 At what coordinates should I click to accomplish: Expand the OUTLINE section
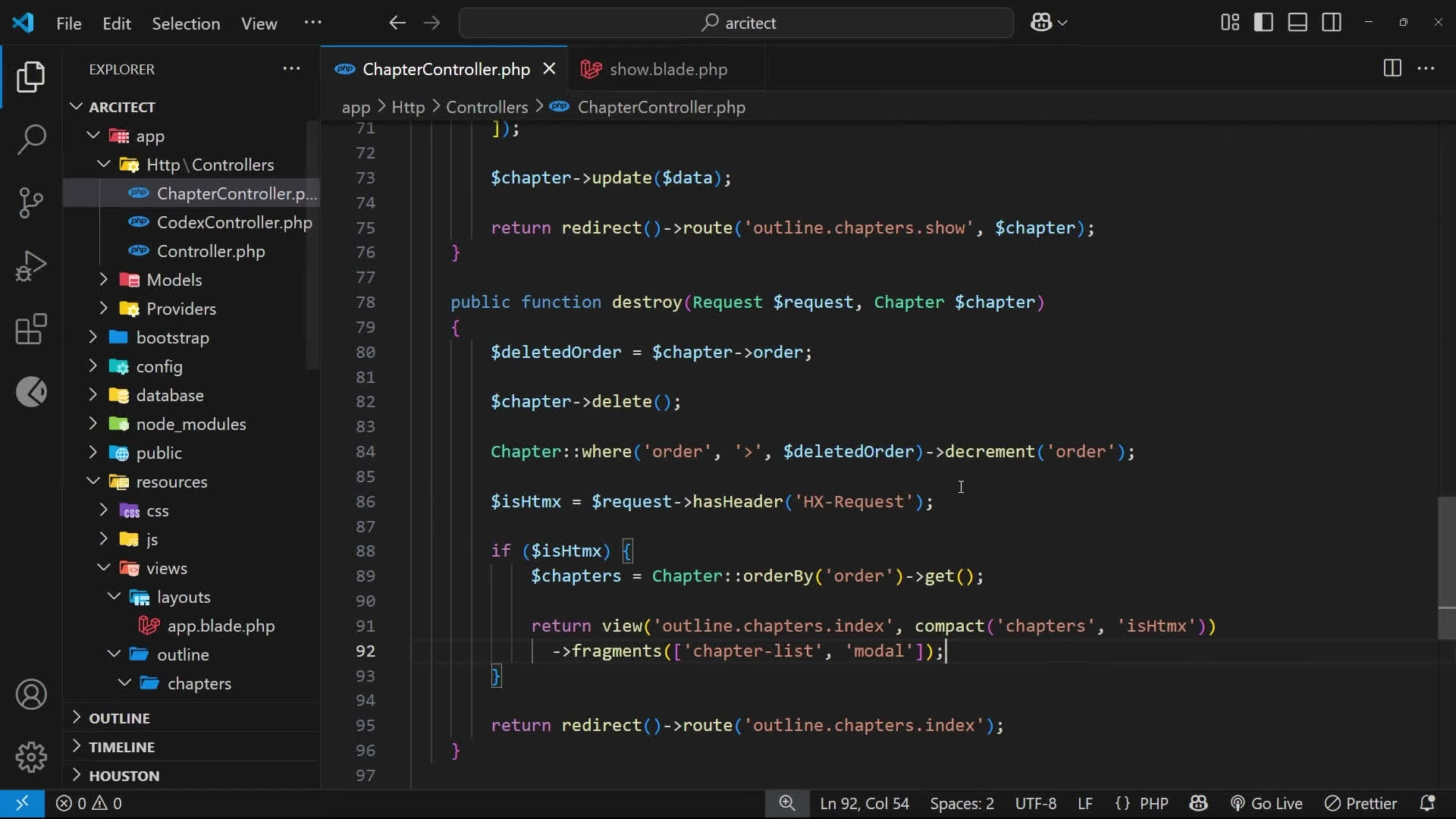pos(119,718)
